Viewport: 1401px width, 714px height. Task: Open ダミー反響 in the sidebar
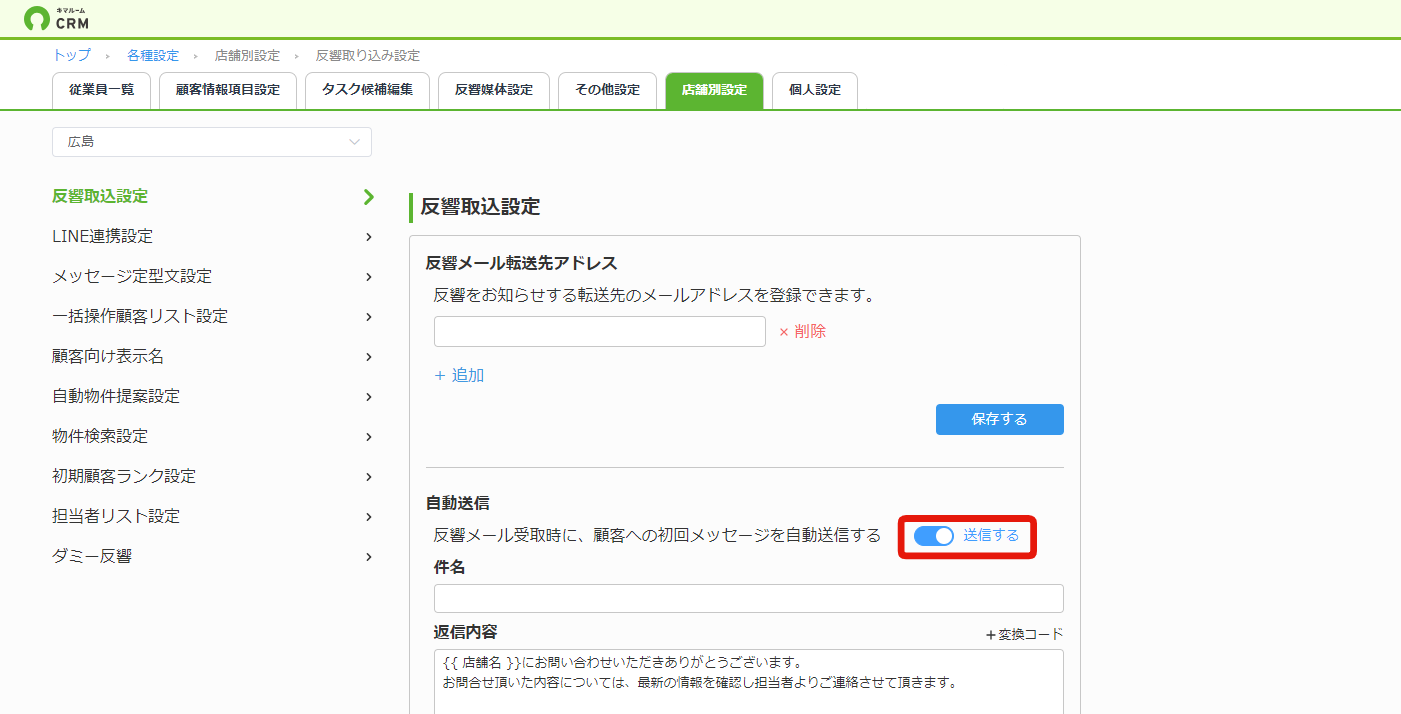[x=92, y=557]
